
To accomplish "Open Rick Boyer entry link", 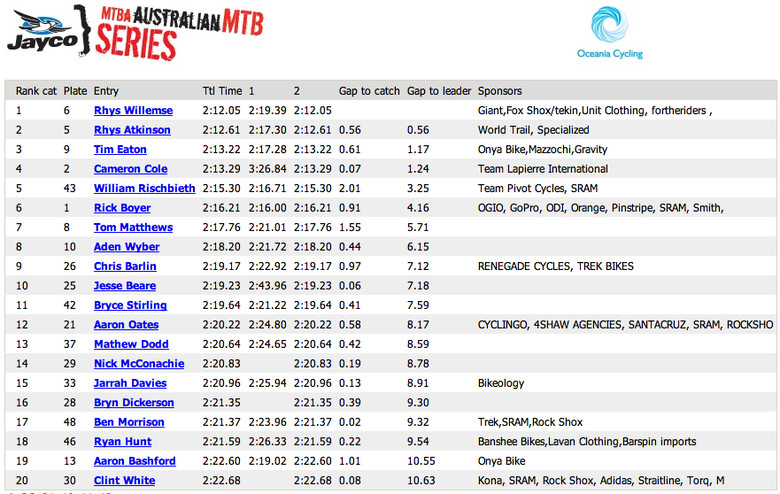I will point(122,207).
